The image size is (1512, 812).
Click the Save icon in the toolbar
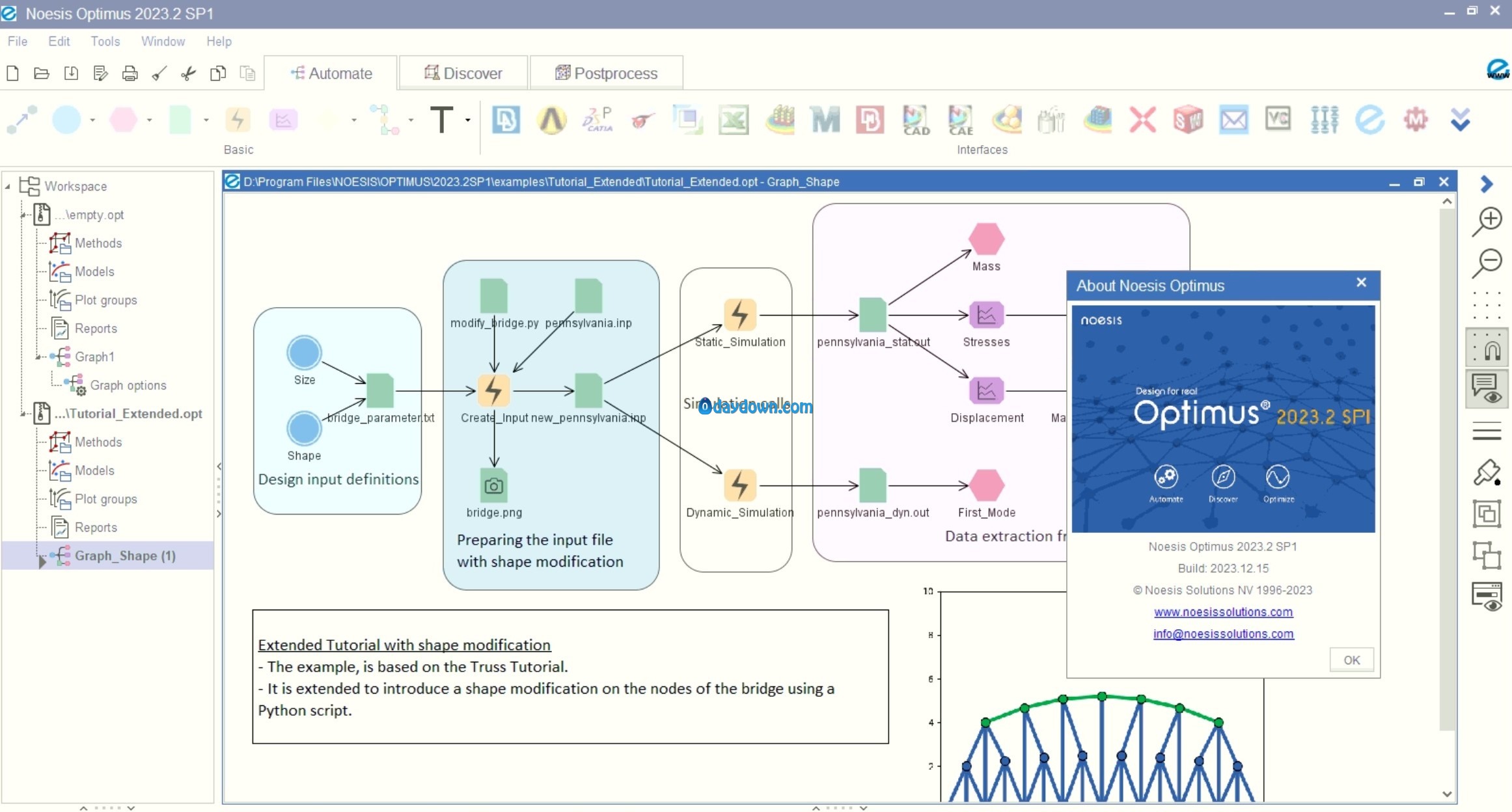(71, 73)
